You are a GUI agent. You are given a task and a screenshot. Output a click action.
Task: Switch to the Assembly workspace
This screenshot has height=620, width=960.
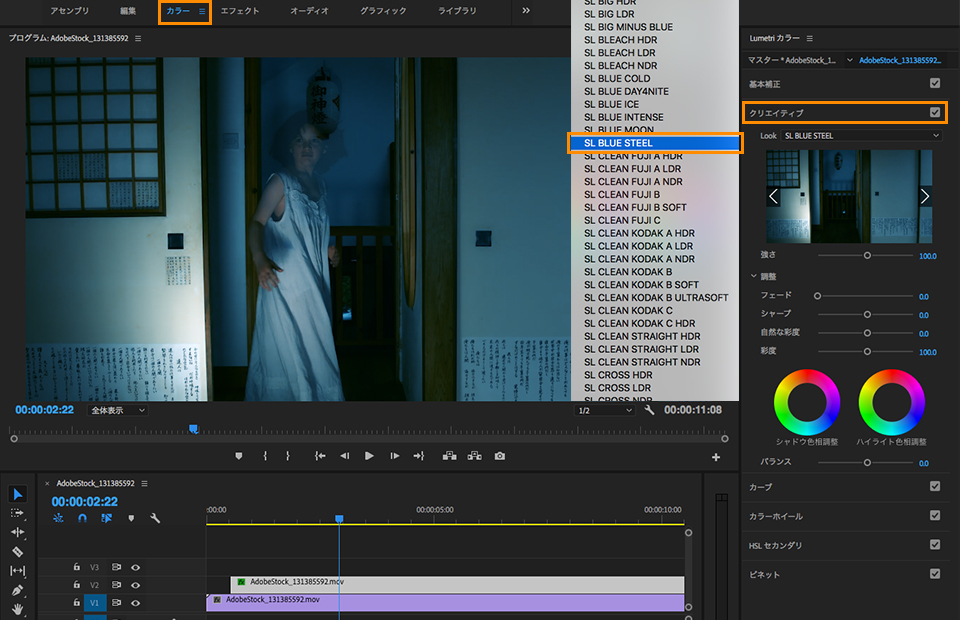tap(70, 11)
